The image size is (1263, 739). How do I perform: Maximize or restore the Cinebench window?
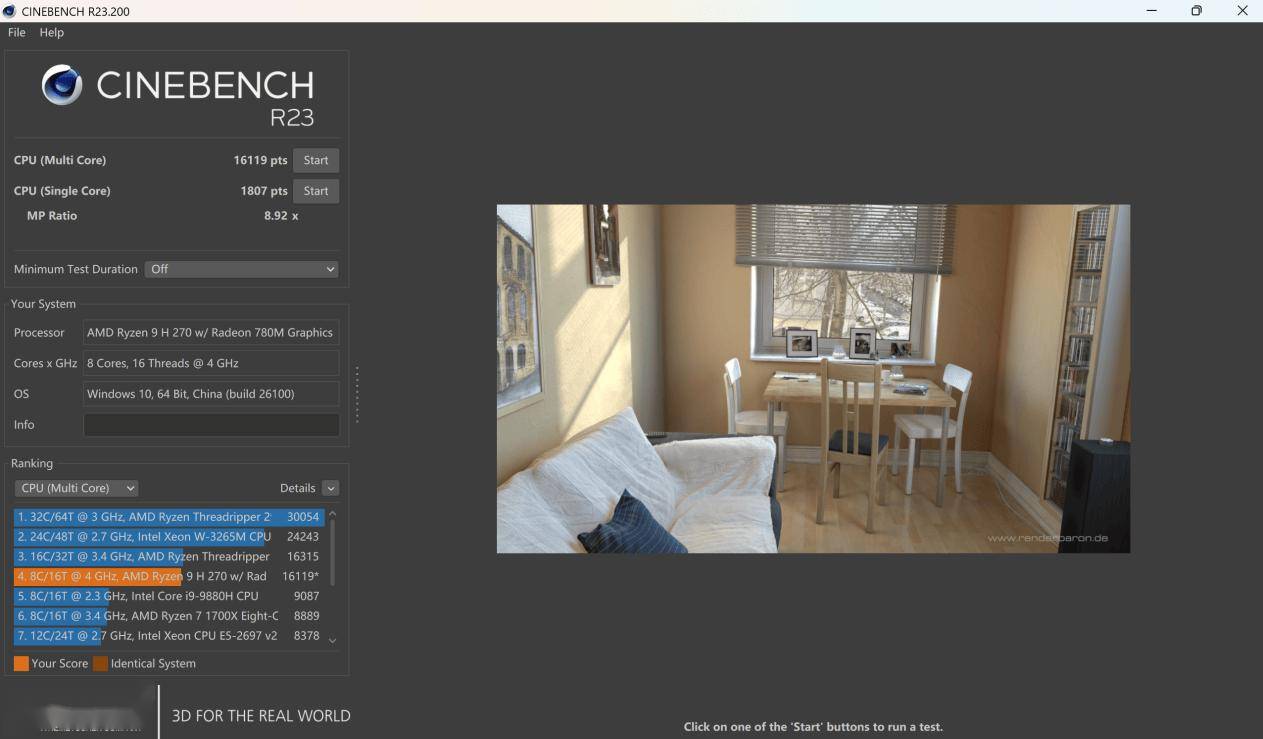(x=1196, y=11)
